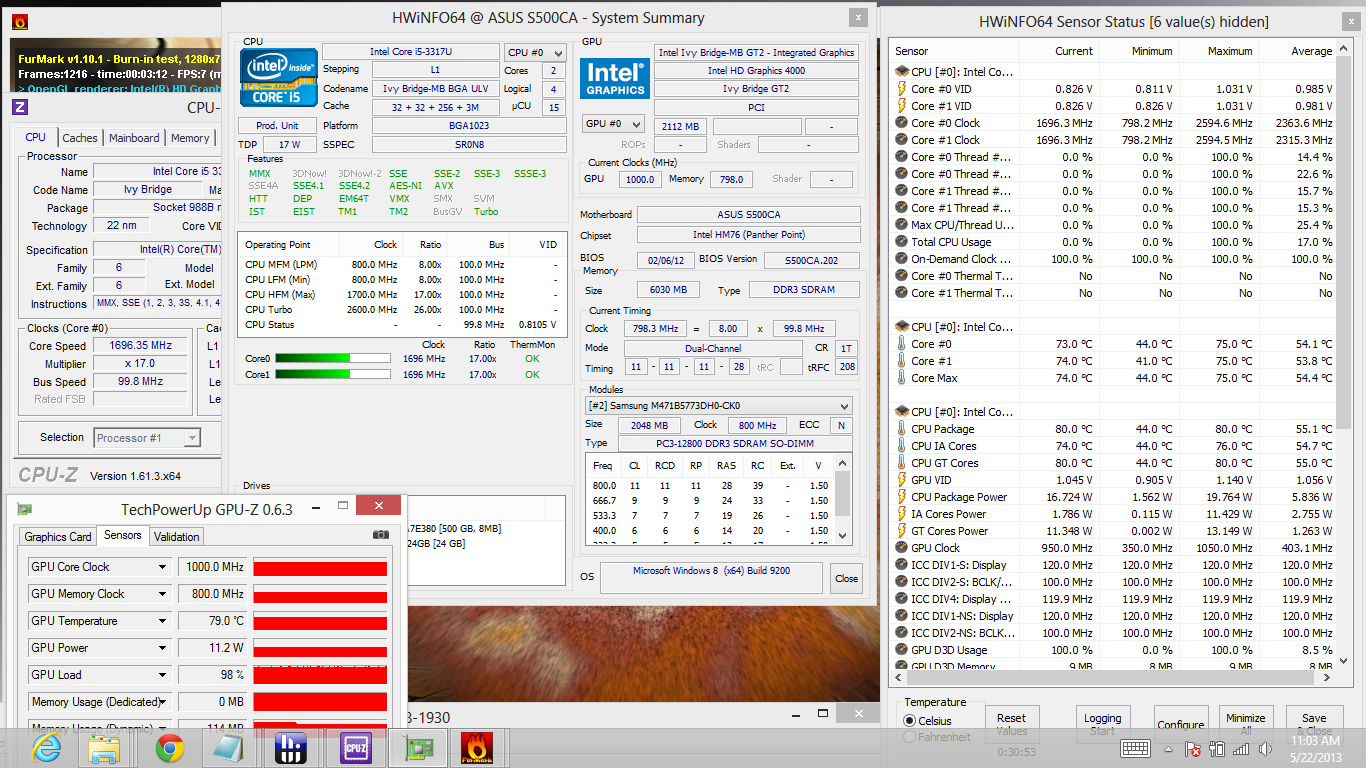This screenshot has height=768, width=1366.
Task: Click the thermometer icon beside CPU Package
Action: coord(900,429)
